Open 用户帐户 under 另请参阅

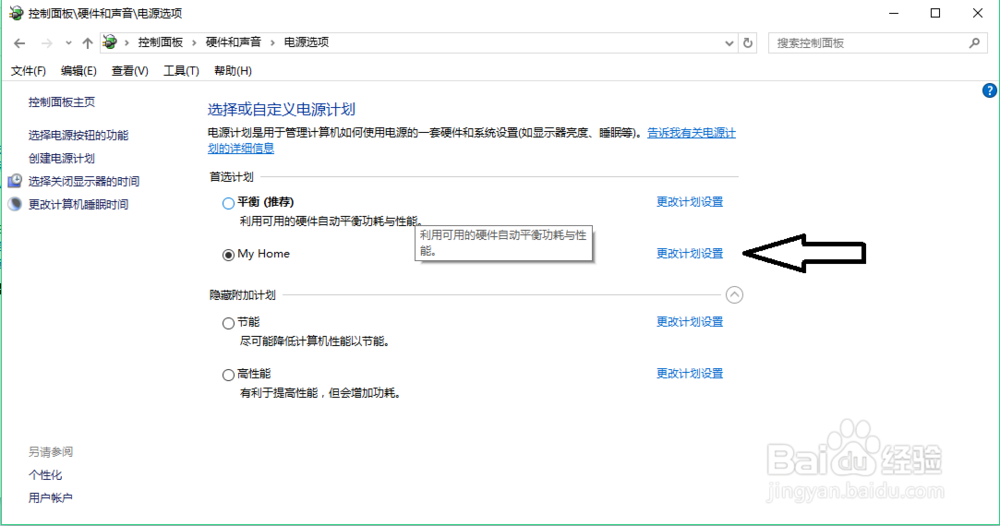click(50, 498)
